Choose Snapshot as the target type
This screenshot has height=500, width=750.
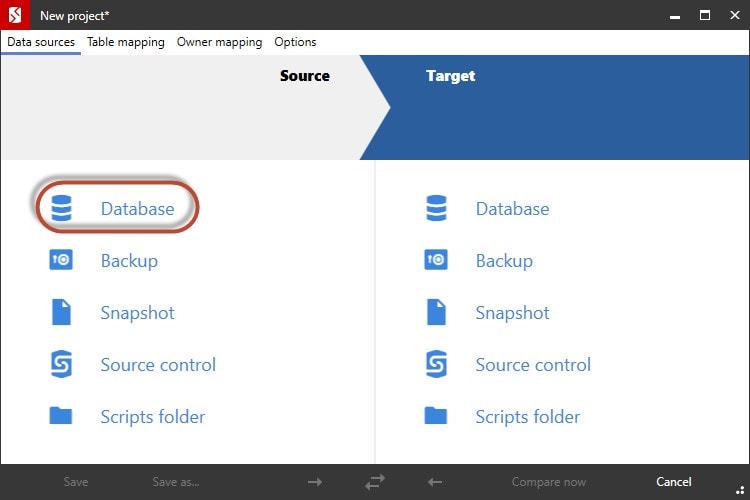(512, 313)
